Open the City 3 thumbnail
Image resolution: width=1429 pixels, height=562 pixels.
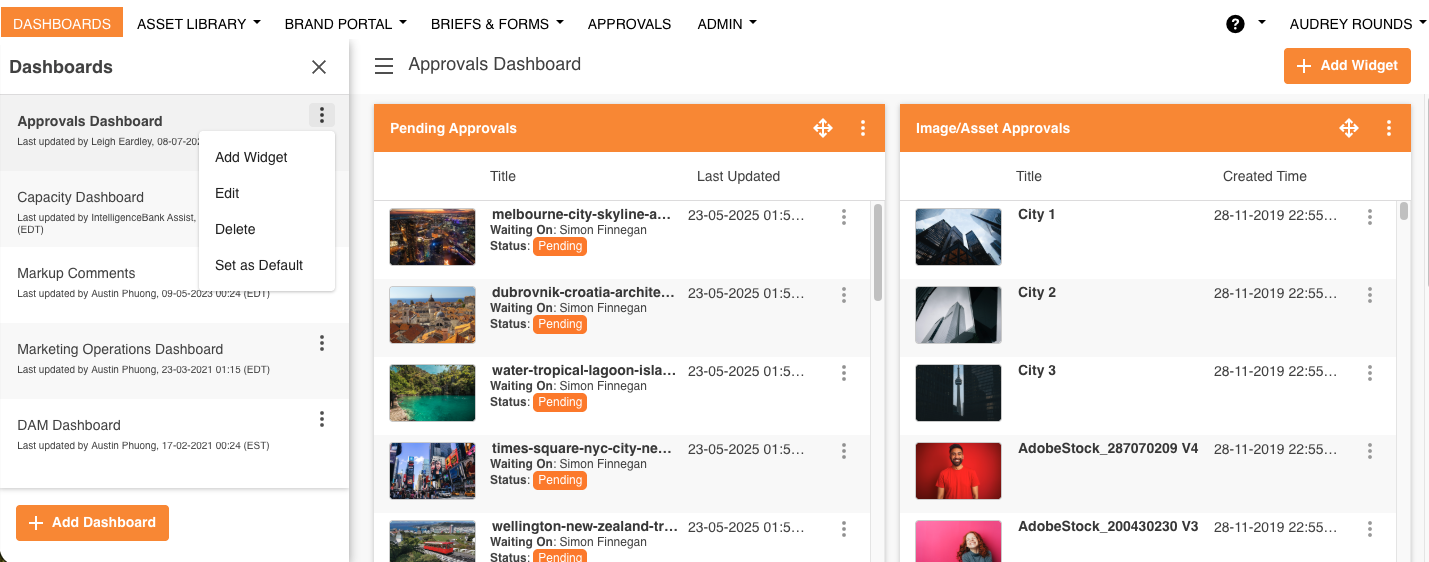958,392
